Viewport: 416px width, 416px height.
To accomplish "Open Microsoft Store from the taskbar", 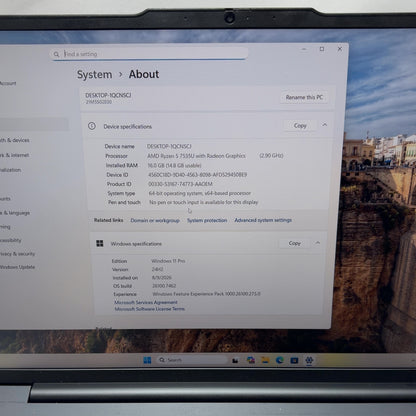I will [294, 360].
